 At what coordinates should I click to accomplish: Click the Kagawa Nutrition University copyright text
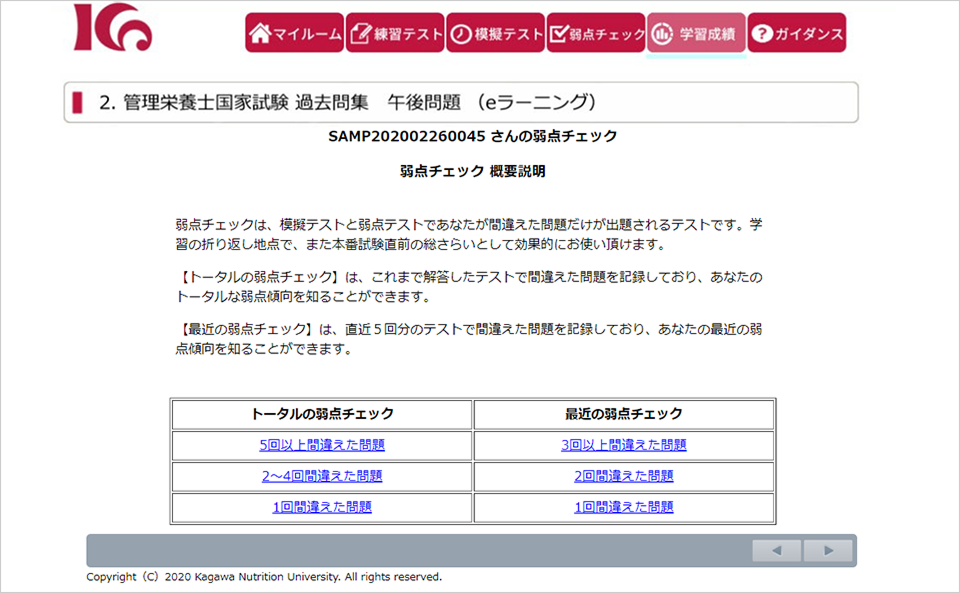(264, 577)
